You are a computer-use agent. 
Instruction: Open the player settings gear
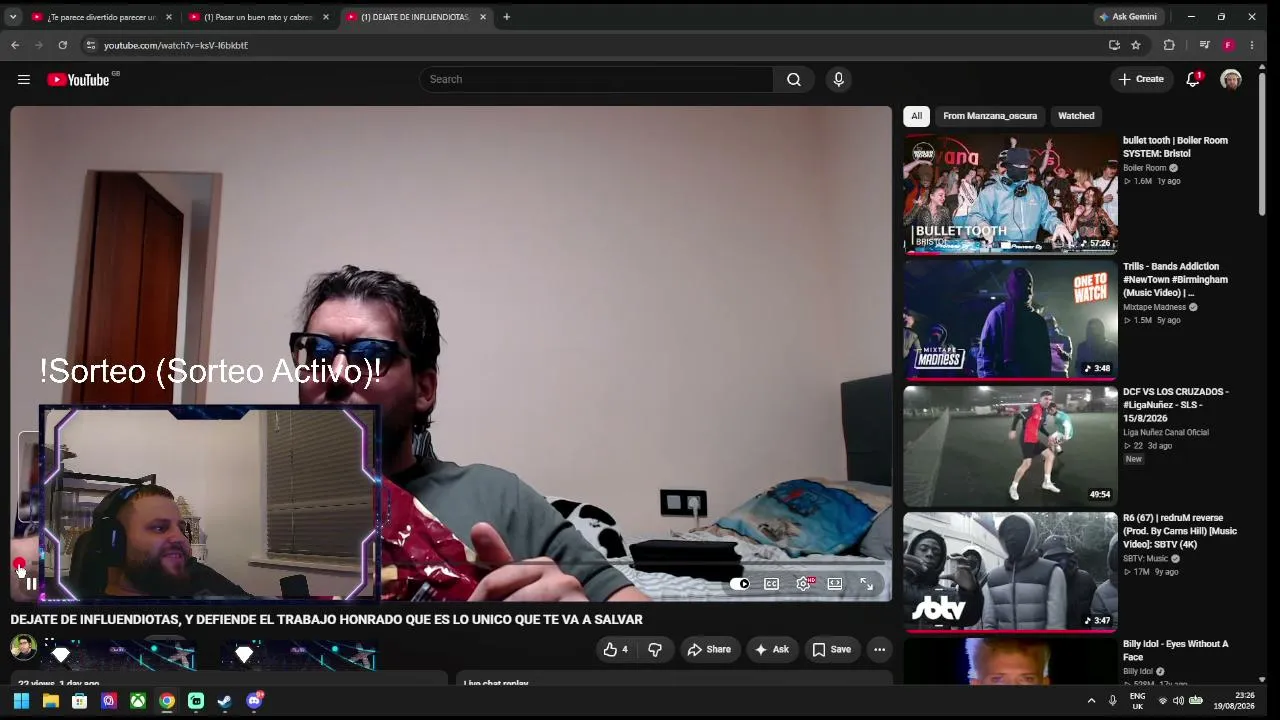tap(804, 584)
